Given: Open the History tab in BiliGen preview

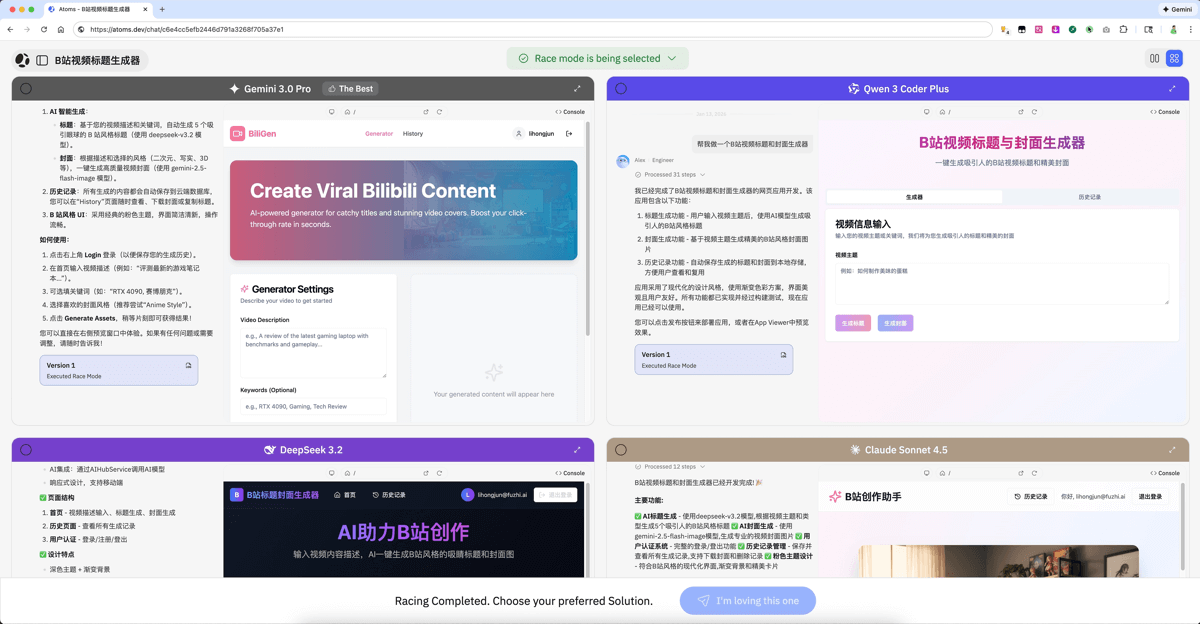Looking at the screenshot, I should point(413,133).
